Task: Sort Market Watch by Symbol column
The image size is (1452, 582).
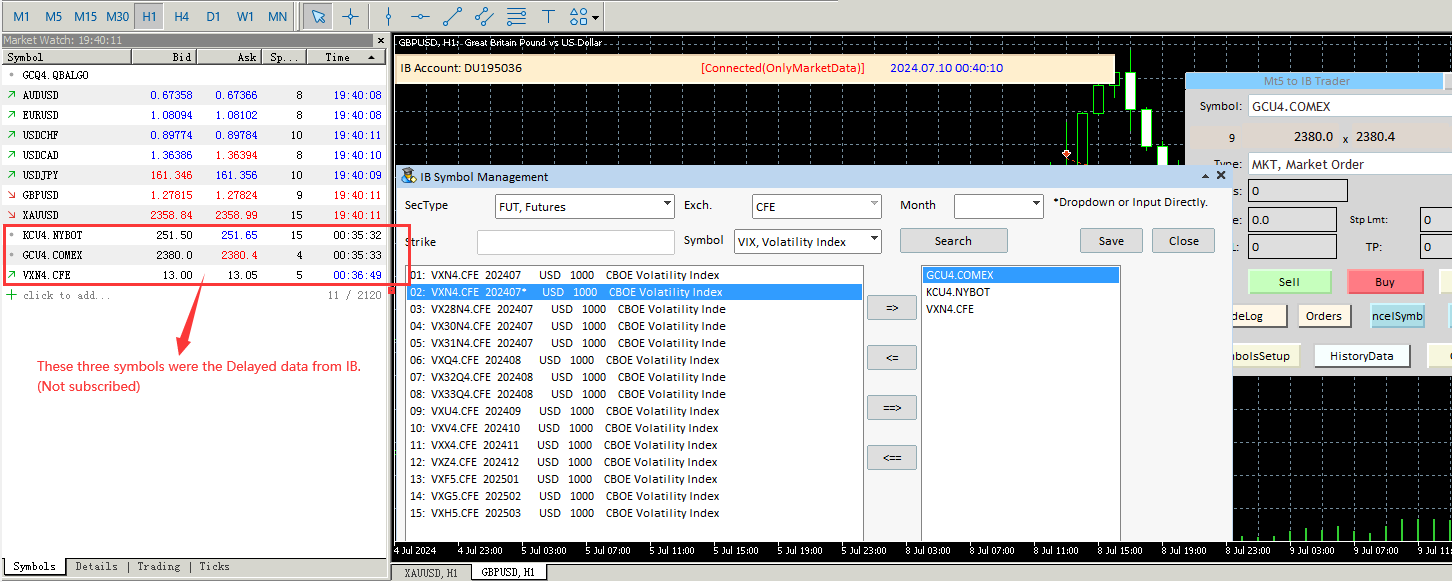Action: [x=66, y=57]
